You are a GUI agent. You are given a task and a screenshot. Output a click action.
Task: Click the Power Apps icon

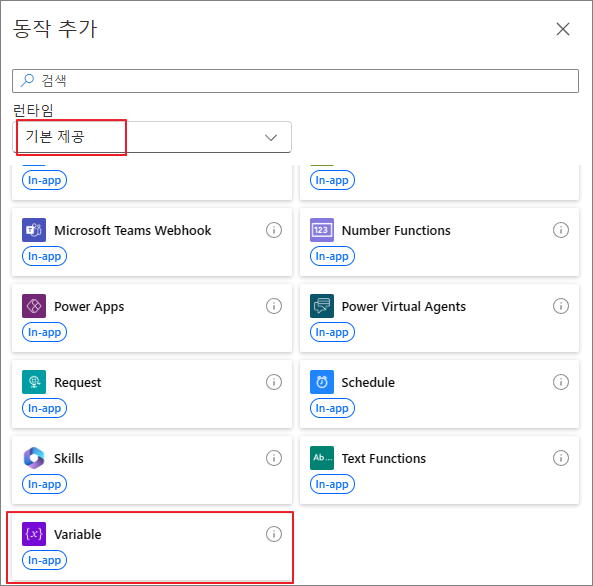click(x=34, y=306)
